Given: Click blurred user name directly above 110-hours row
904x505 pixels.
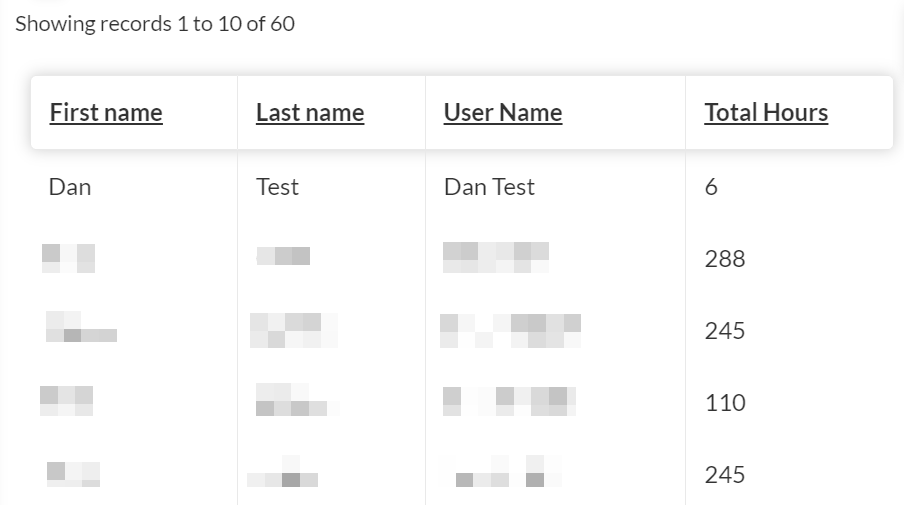Looking at the screenshot, I should (510, 330).
